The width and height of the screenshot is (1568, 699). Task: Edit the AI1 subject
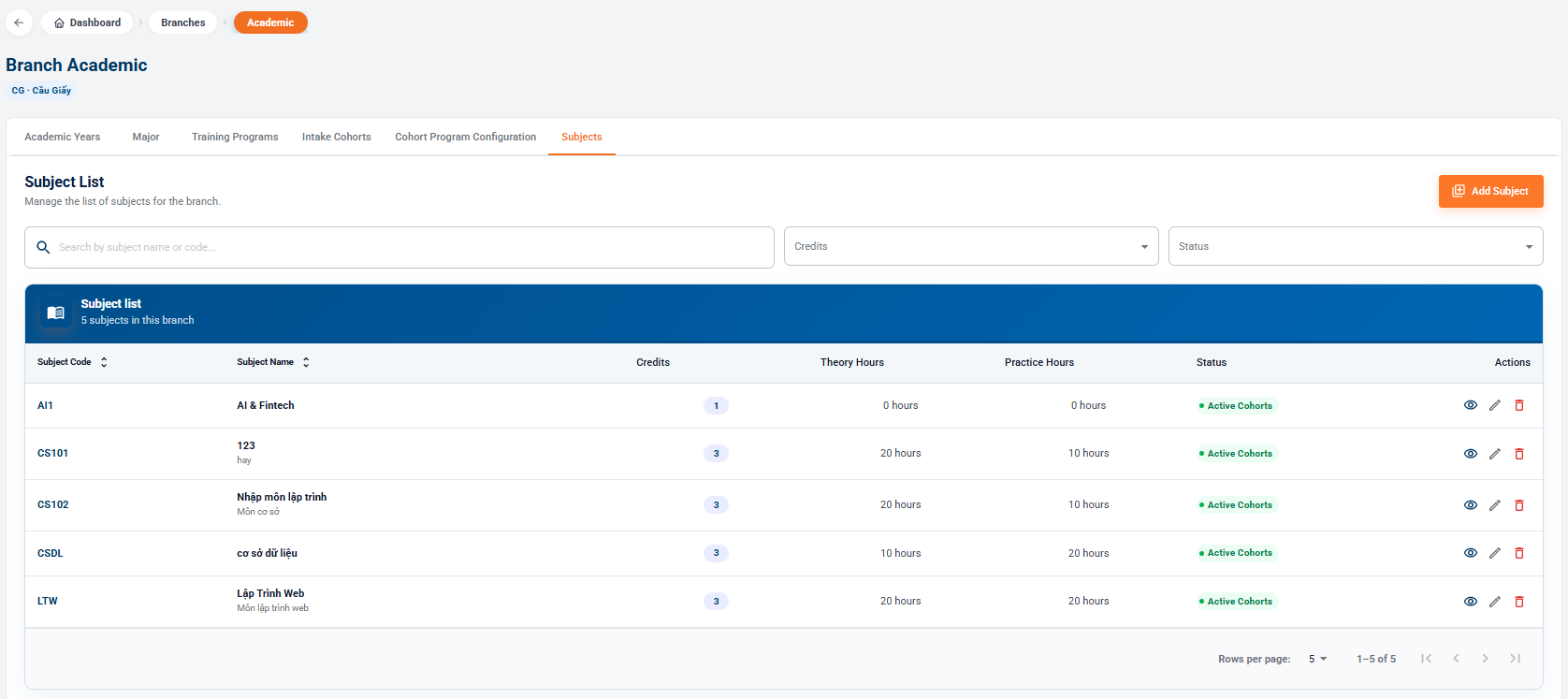[1495, 405]
